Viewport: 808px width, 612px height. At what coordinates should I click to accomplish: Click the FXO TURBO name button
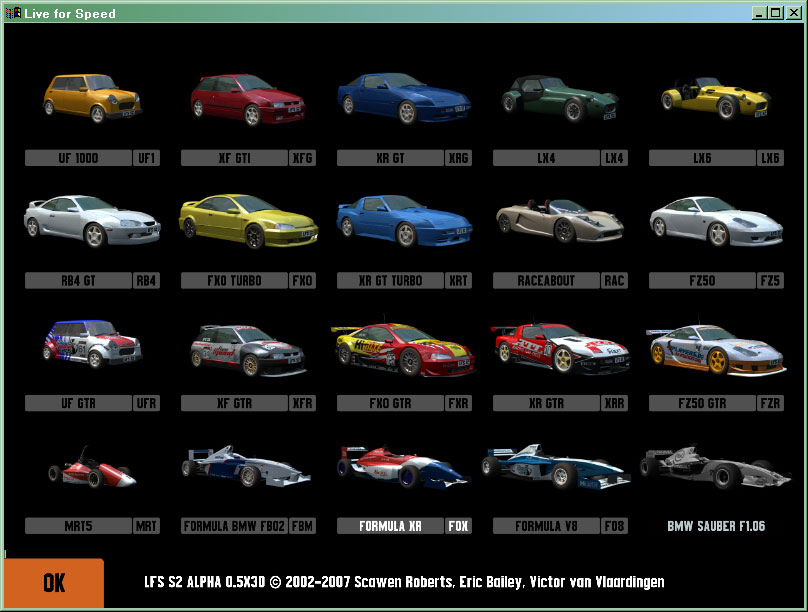[234, 281]
